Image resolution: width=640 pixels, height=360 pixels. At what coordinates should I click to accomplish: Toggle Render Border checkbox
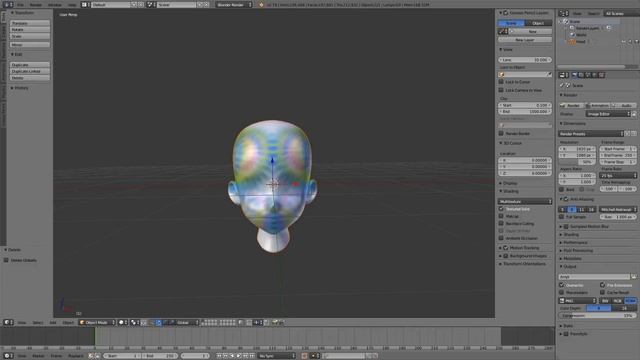[x=501, y=133]
